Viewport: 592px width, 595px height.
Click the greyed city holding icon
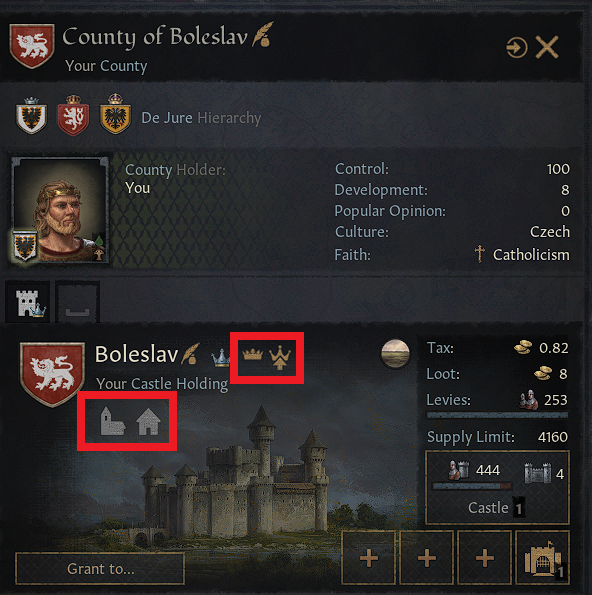(148, 422)
